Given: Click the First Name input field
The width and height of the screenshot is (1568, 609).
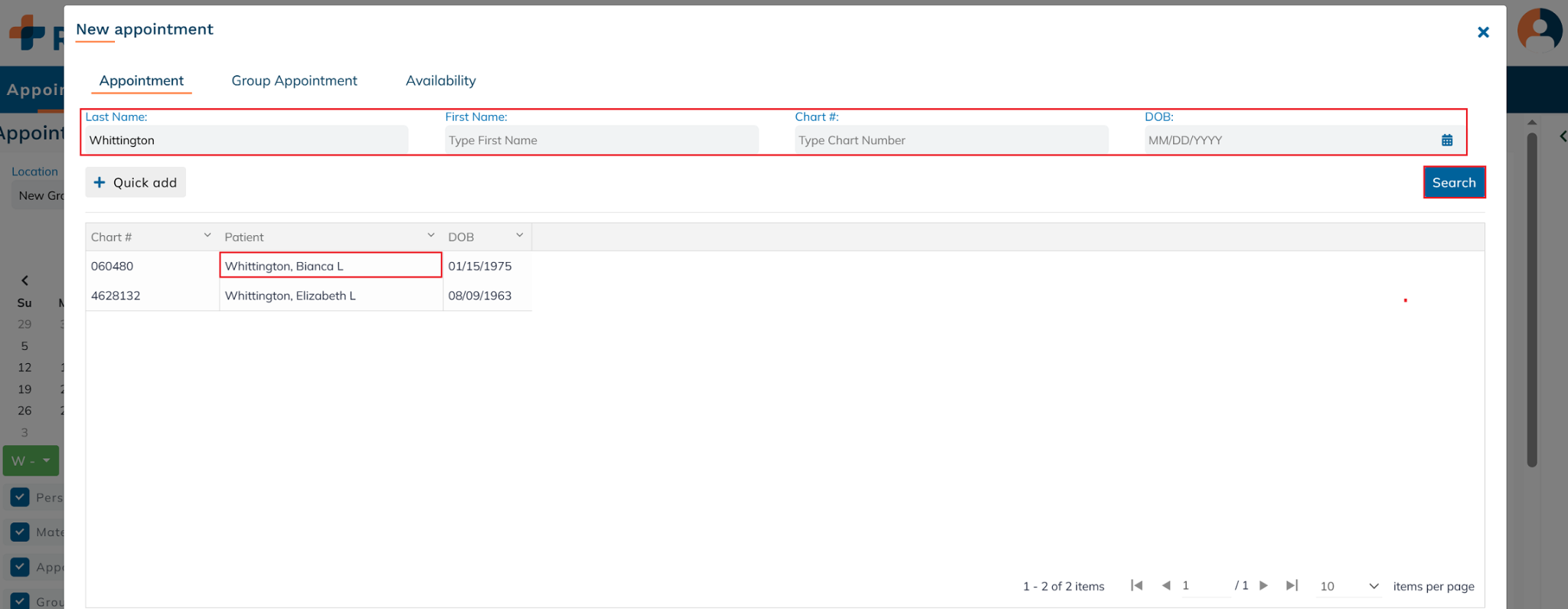Looking at the screenshot, I should (601, 140).
